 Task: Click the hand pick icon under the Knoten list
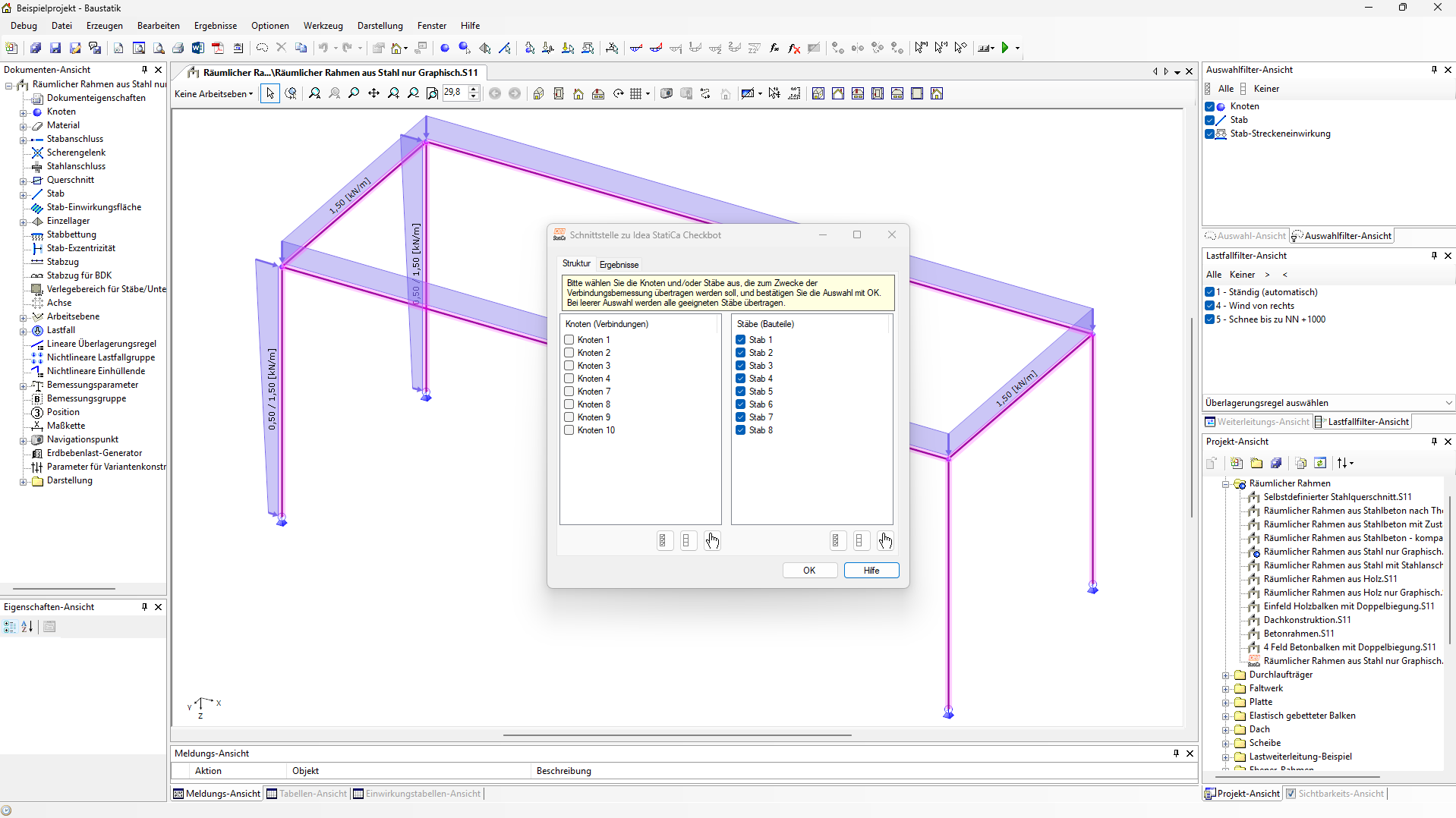click(712, 540)
